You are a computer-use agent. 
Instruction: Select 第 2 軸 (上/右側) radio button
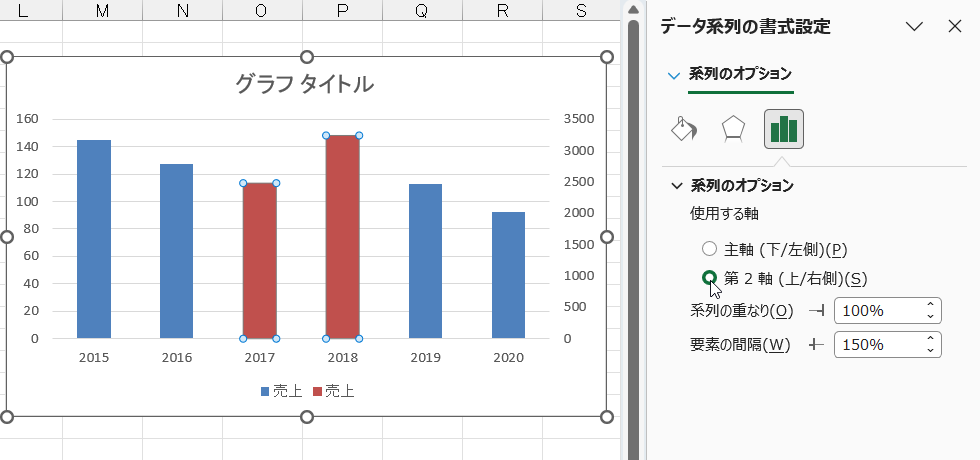coord(709,278)
